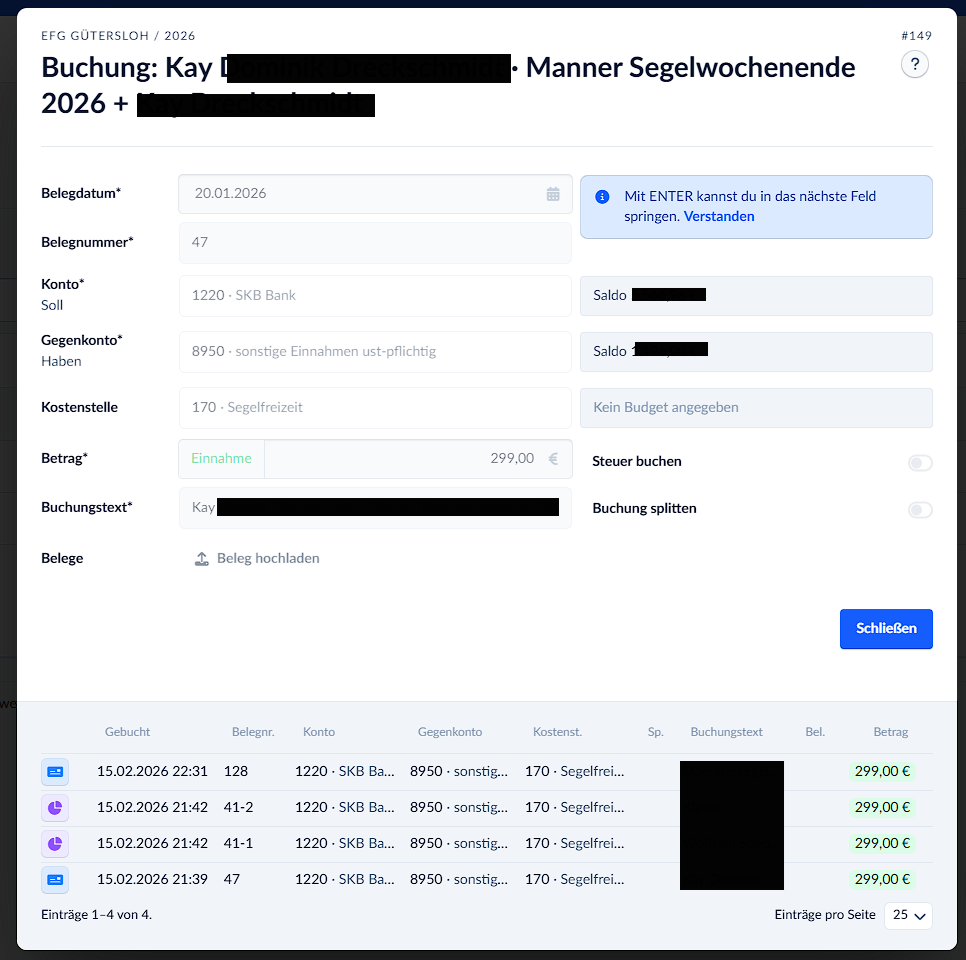Enable the Steuer buchen toggle
Screen dimensions: 966x960
(x=919, y=463)
